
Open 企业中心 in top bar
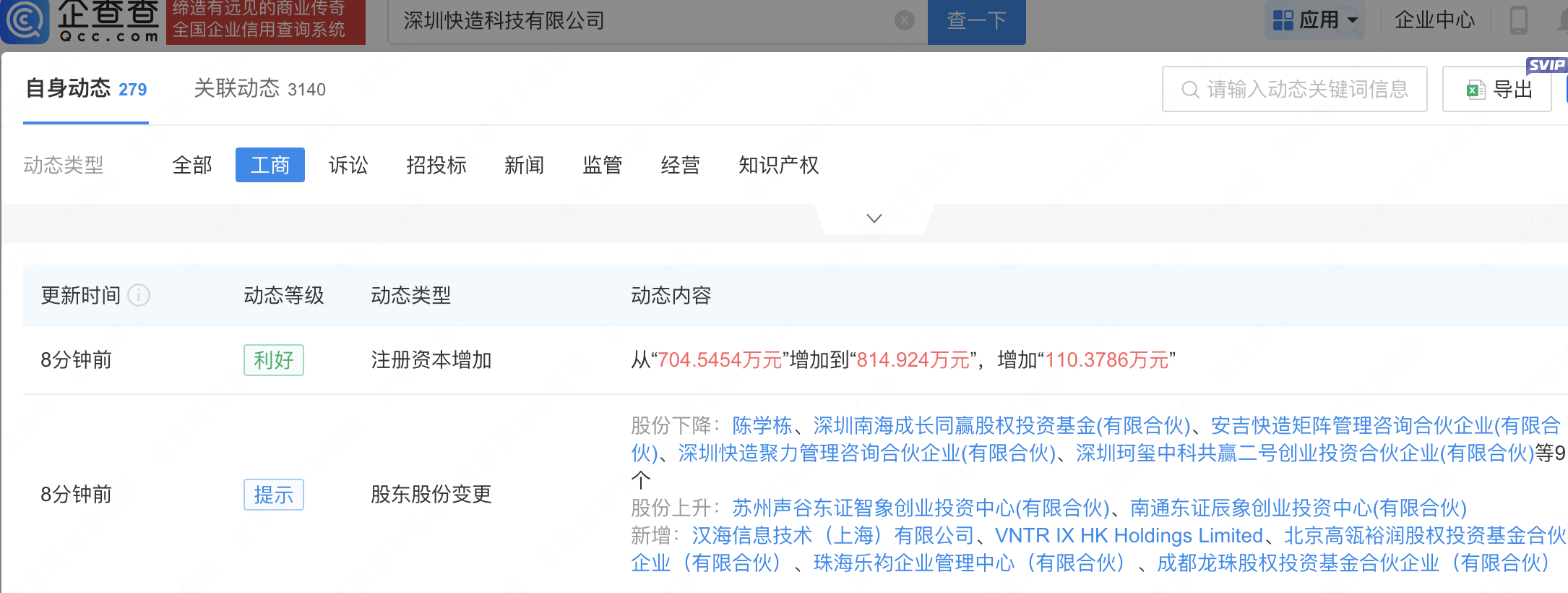(x=1434, y=20)
